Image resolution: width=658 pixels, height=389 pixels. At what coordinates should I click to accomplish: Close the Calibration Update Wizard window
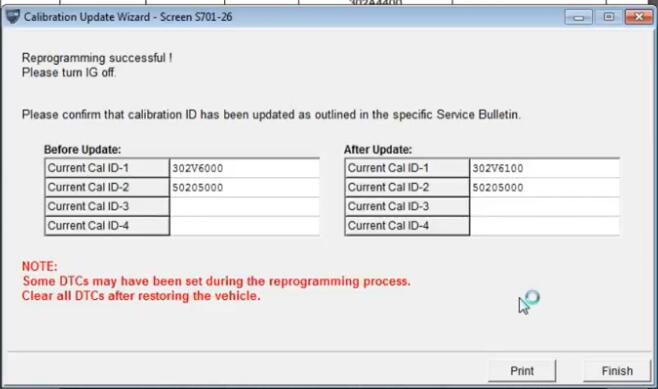click(x=639, y=17)
